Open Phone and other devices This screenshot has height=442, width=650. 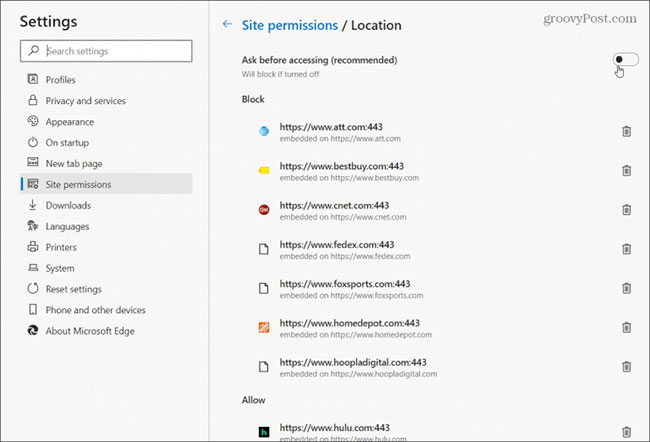tap(106, 310)
